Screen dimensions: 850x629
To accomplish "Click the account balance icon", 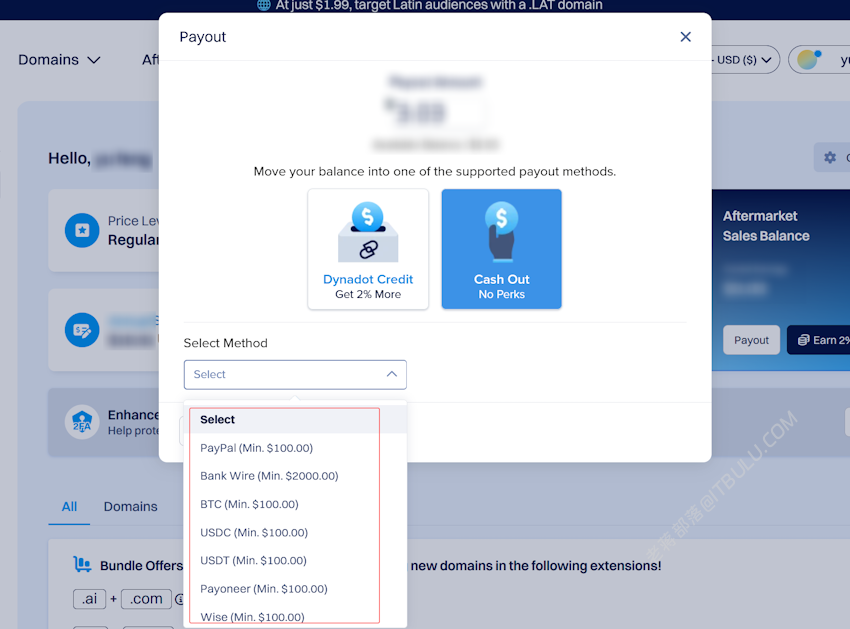I will tap(82, 330).
